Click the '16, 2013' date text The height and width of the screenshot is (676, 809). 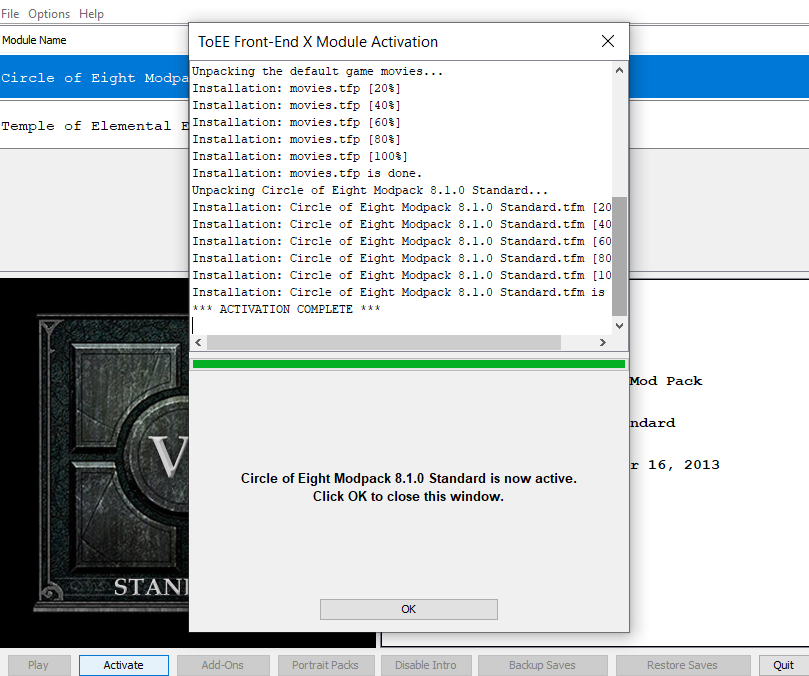(x=684, y=465)
